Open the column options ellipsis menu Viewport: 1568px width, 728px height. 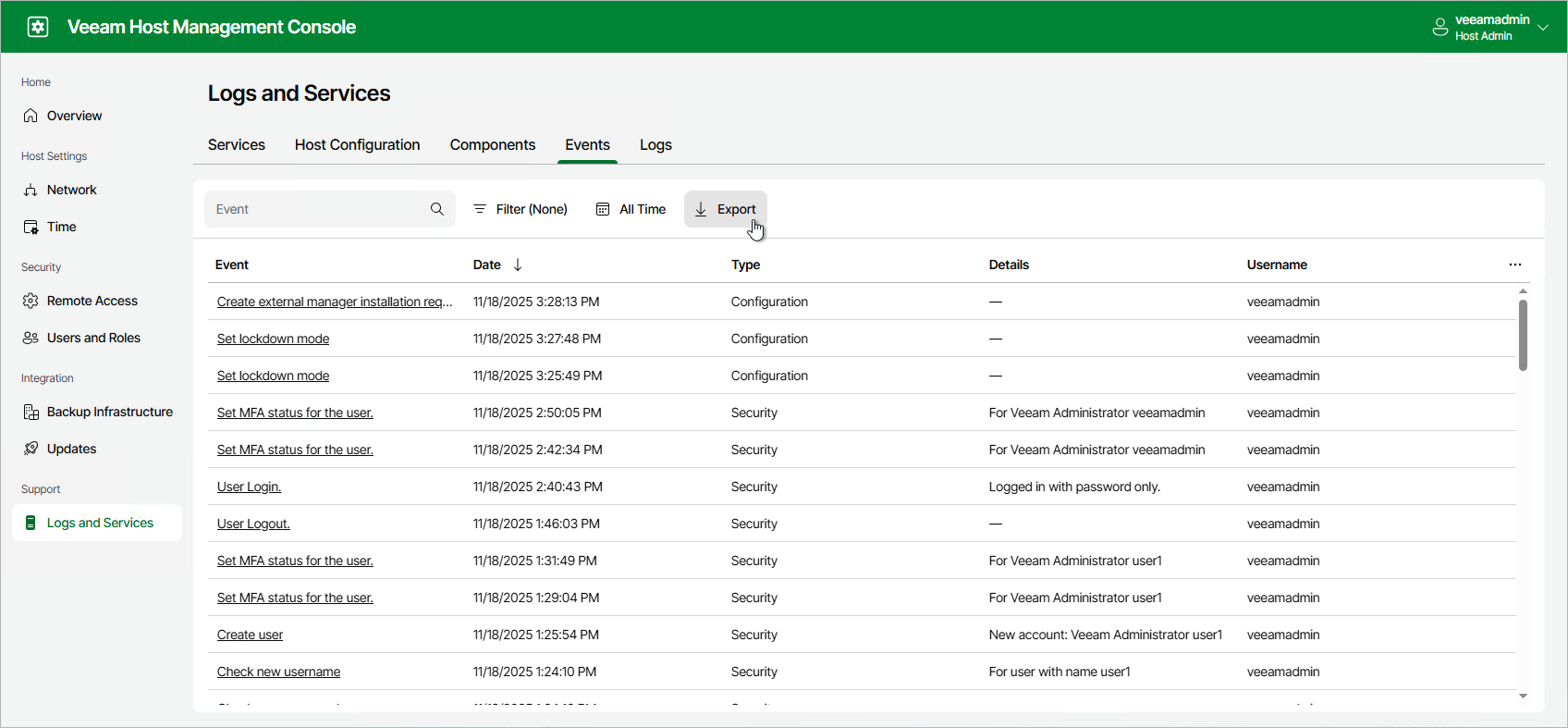click(x=1515, y=265)
